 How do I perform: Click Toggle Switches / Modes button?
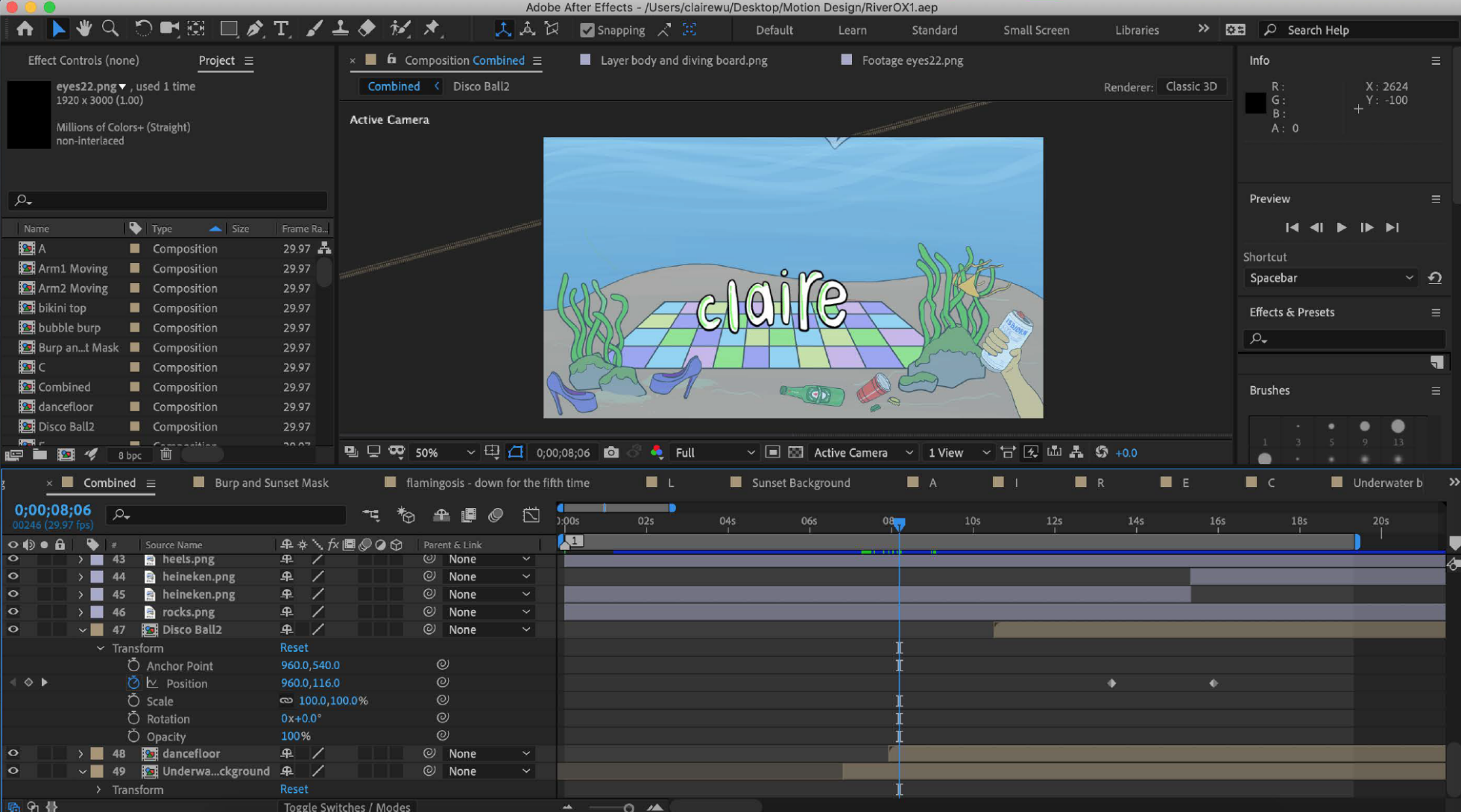(x=347, y=806)
